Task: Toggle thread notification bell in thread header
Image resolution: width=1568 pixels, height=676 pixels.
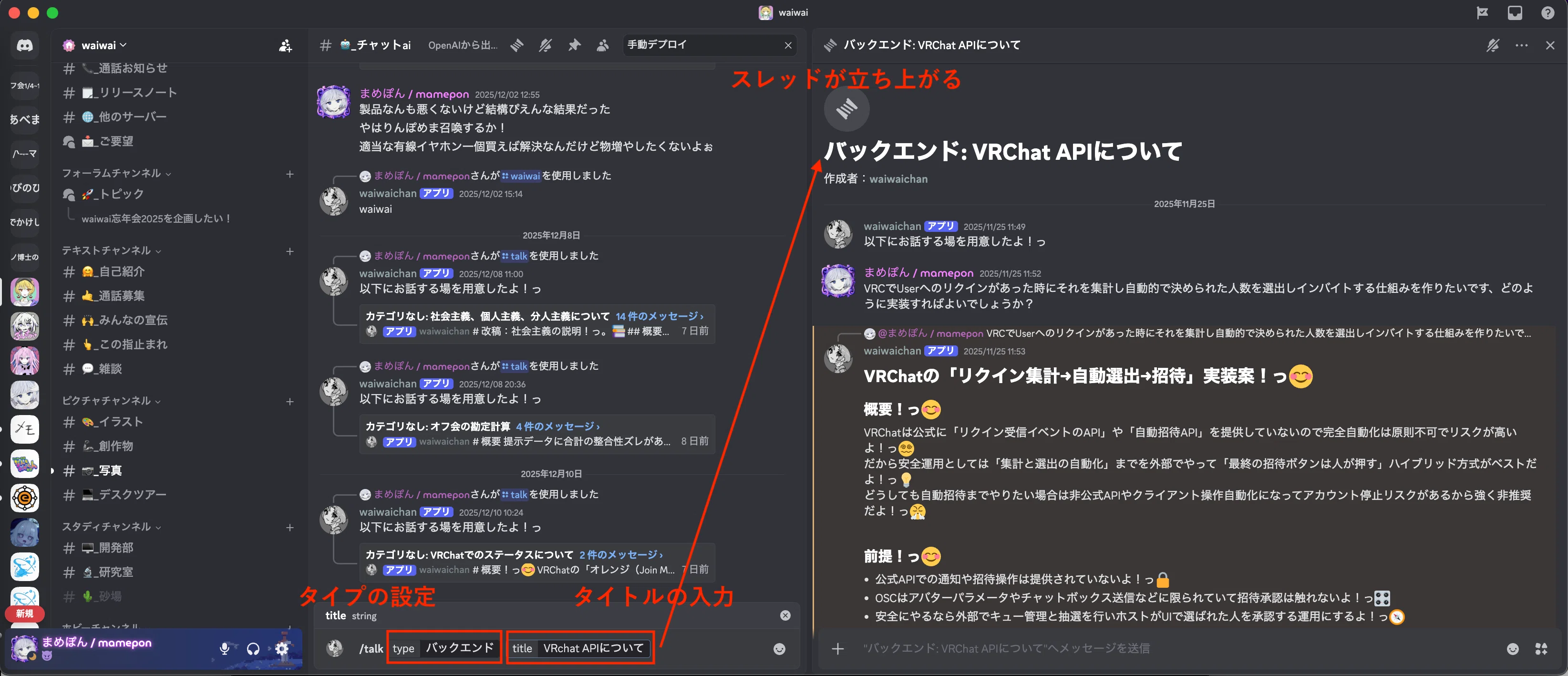Action: point(1493,45)
